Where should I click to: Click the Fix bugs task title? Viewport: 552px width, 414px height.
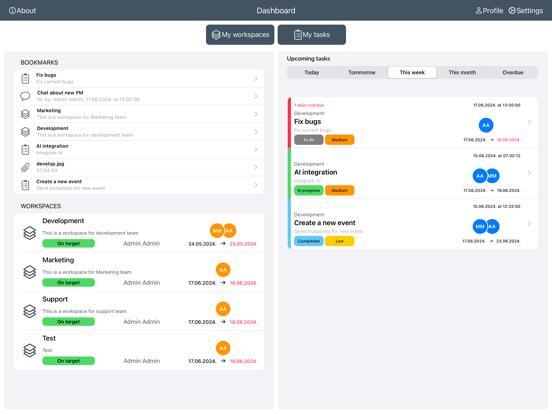click(x=308, y=121)
